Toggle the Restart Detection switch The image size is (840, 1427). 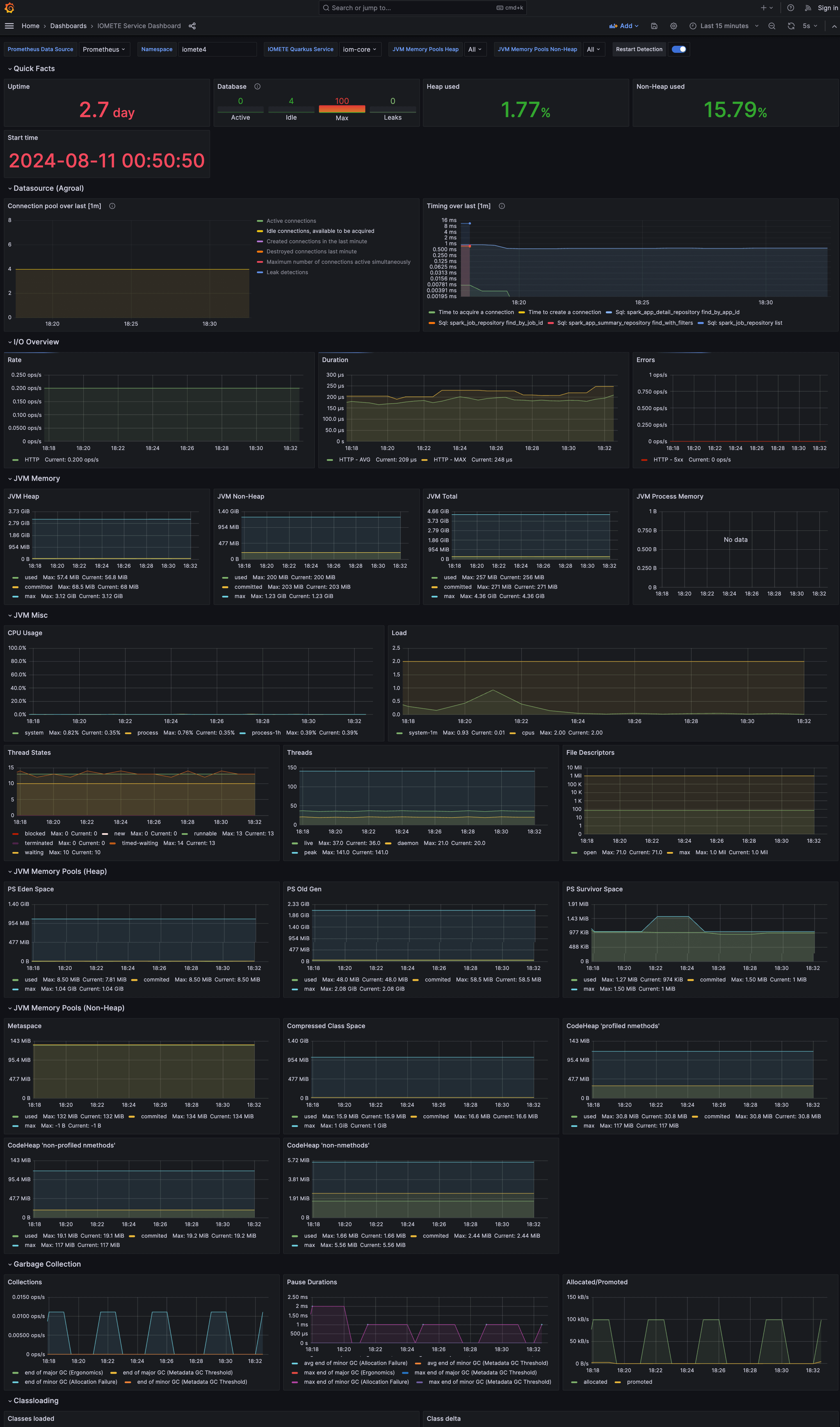tap(679, 49)
